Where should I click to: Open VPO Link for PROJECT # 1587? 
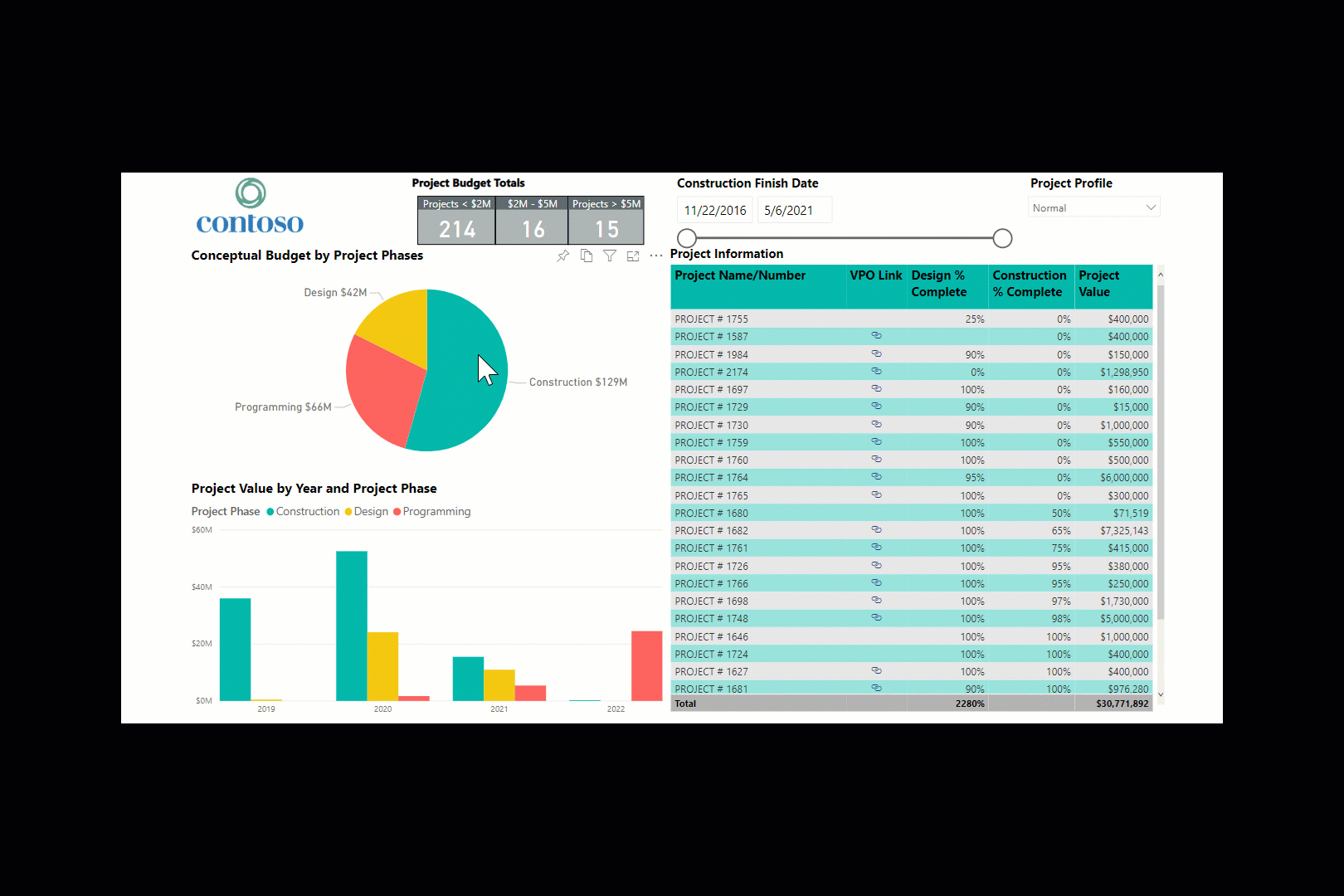[x=876, y=336]
